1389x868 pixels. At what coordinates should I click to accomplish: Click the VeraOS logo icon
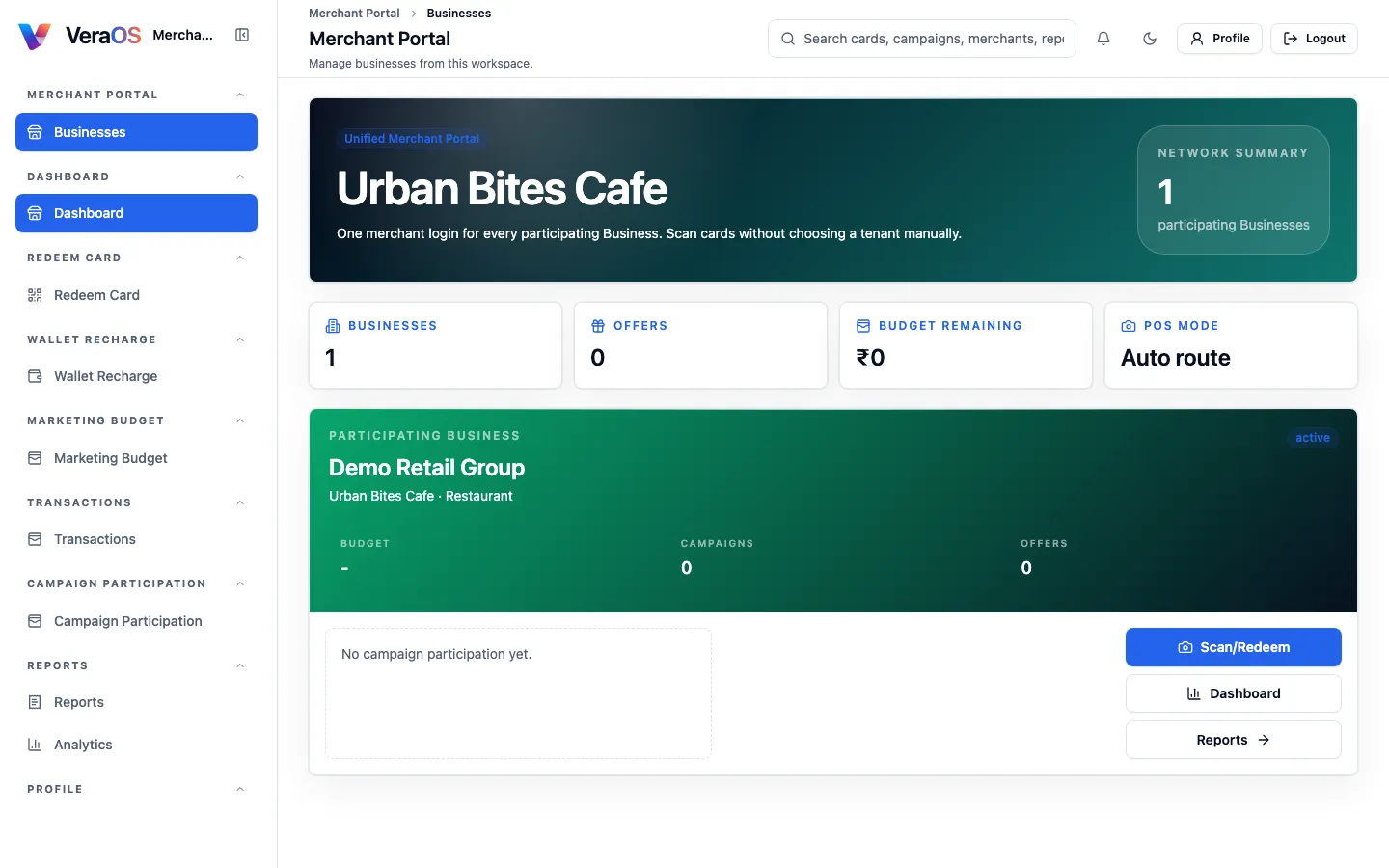point(35,36)
